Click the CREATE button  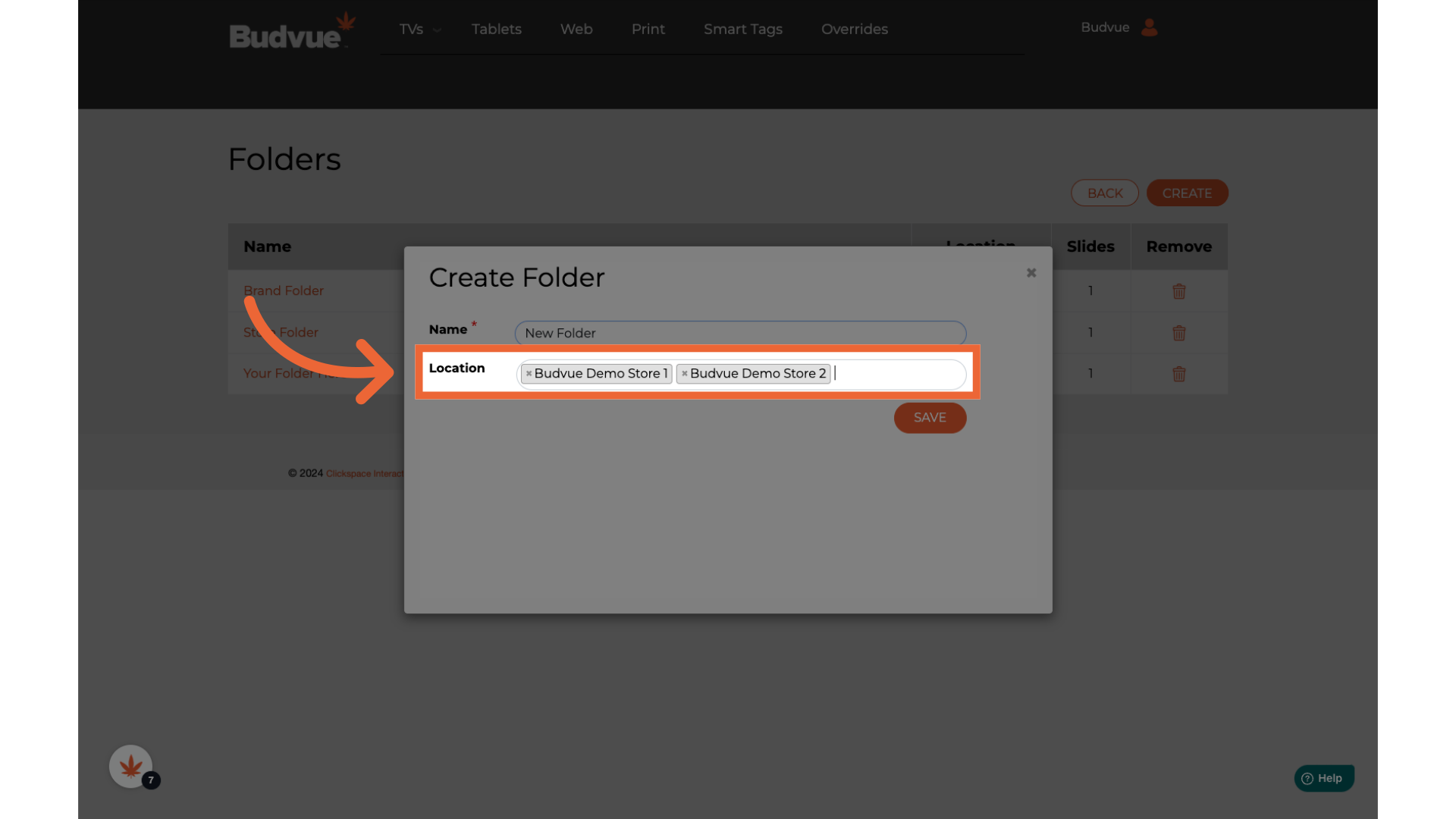coord(1187,193)
